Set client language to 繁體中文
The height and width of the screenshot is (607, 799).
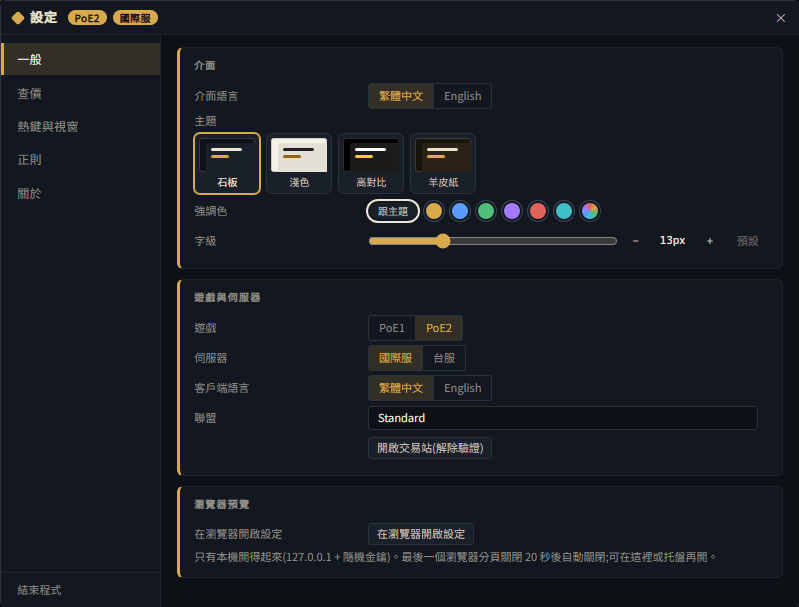coord(401,388)
